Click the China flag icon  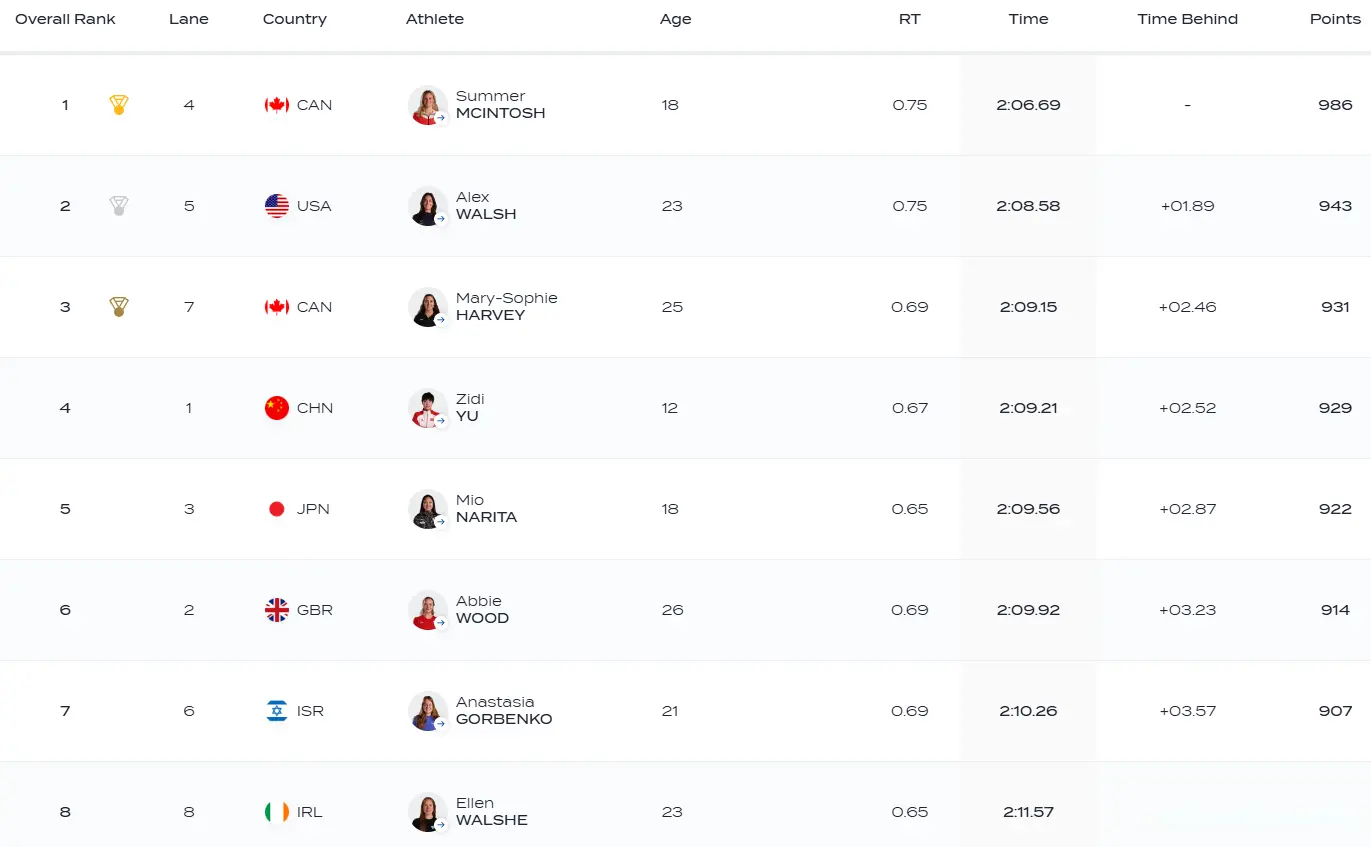[277, 408]
